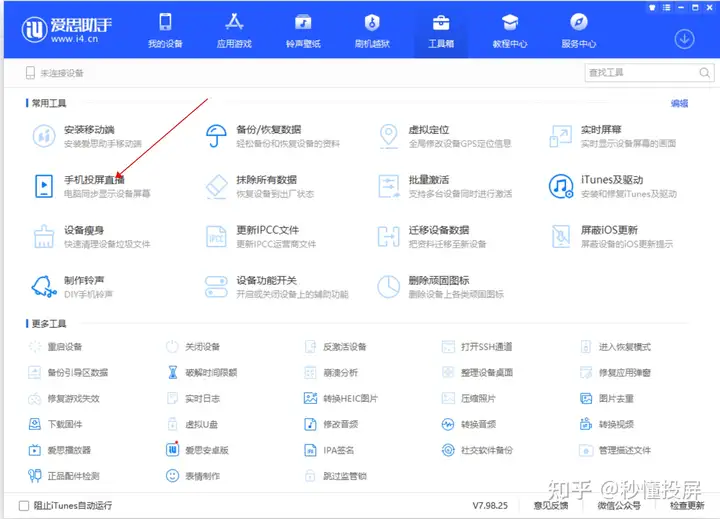Click 实时日志 tool
The image size is (720, 519).
point(193,398)
